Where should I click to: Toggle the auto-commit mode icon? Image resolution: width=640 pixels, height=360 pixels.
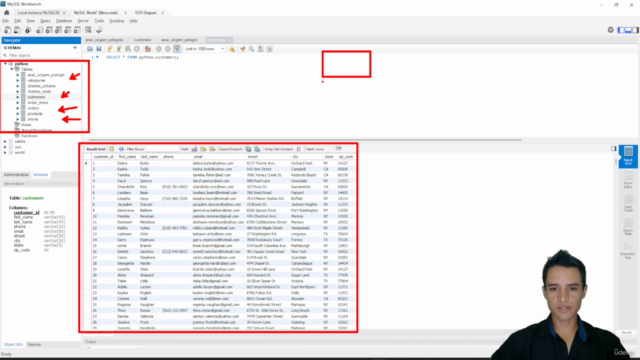[x=177, y=49]
